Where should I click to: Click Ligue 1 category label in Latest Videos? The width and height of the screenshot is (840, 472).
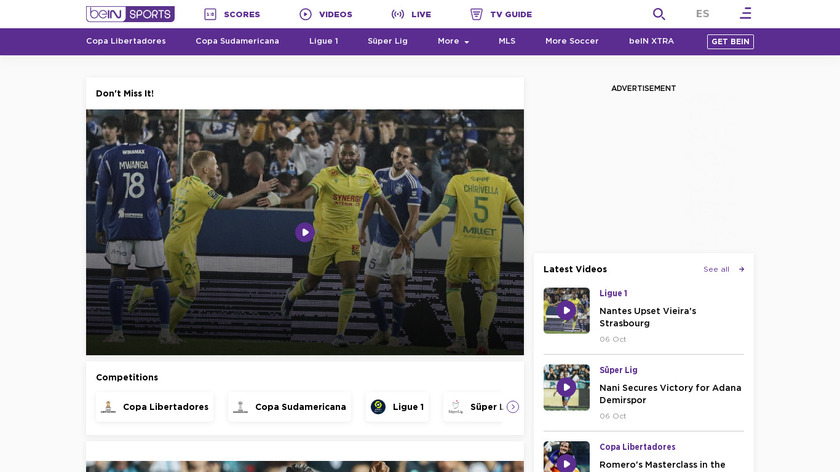pos(613,294)
